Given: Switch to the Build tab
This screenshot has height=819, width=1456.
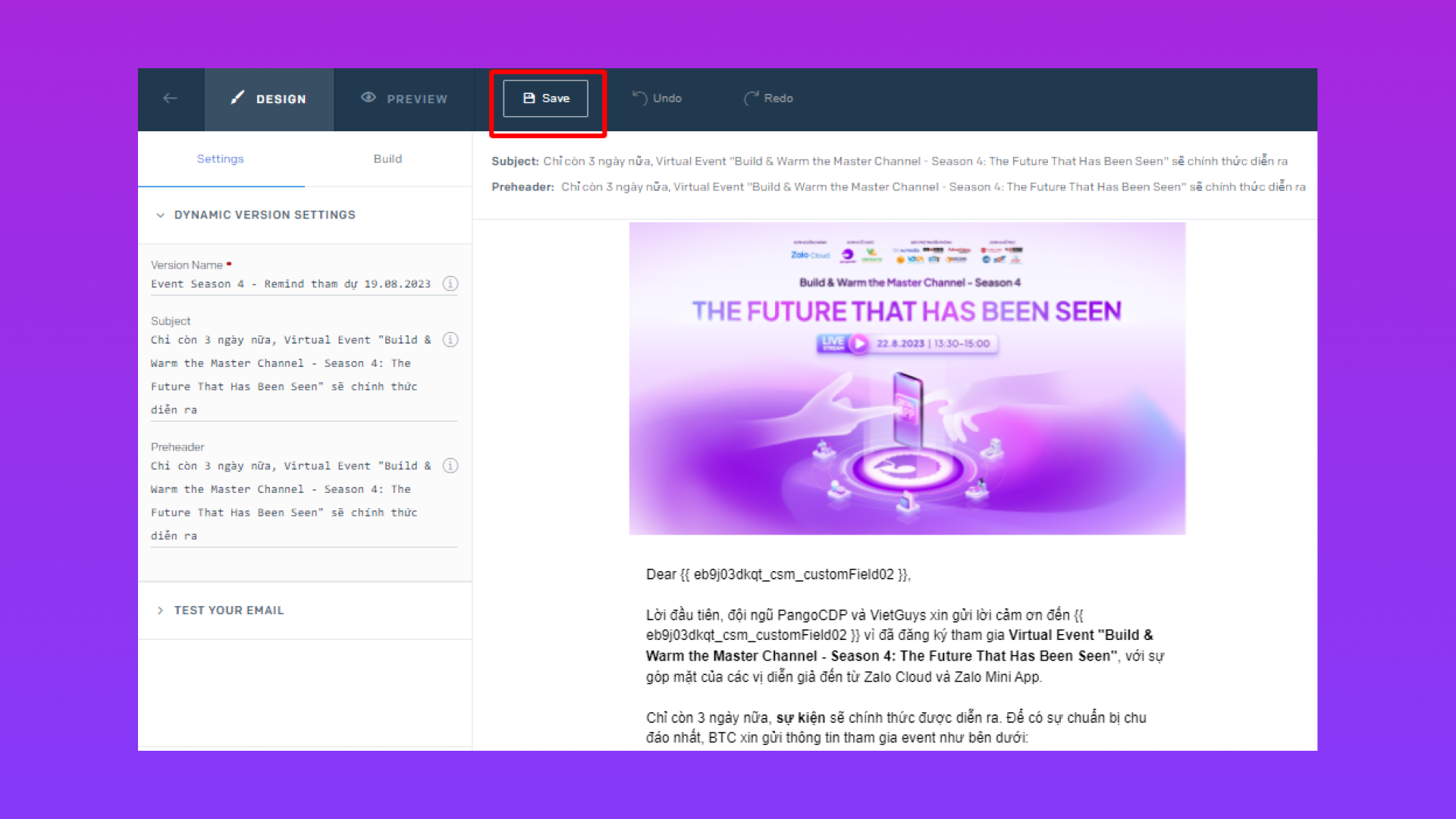Looking at the screenshot, I should [x=388, y=159].
